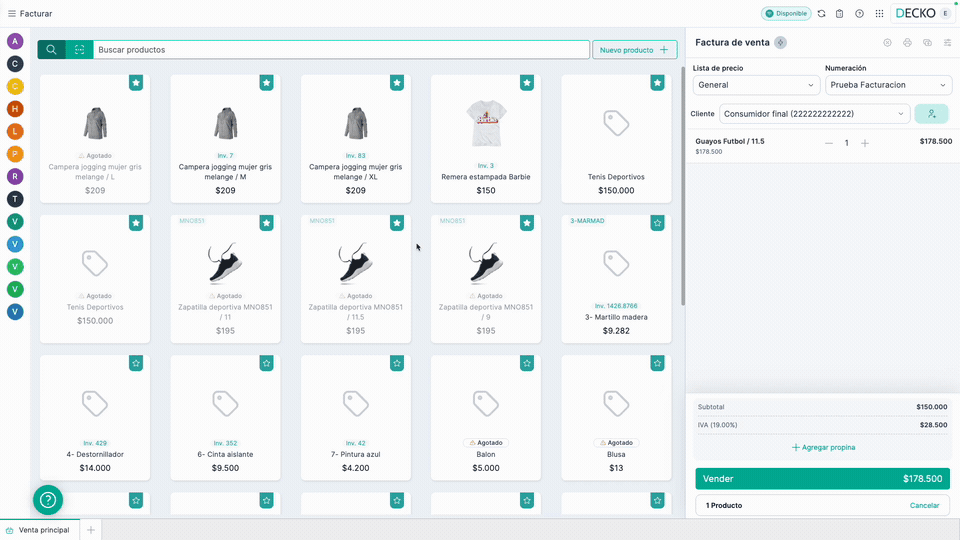The height and width of the screenshot is (540, 960).
Task: Select the P category in sidebar
Action: (15, 154)
